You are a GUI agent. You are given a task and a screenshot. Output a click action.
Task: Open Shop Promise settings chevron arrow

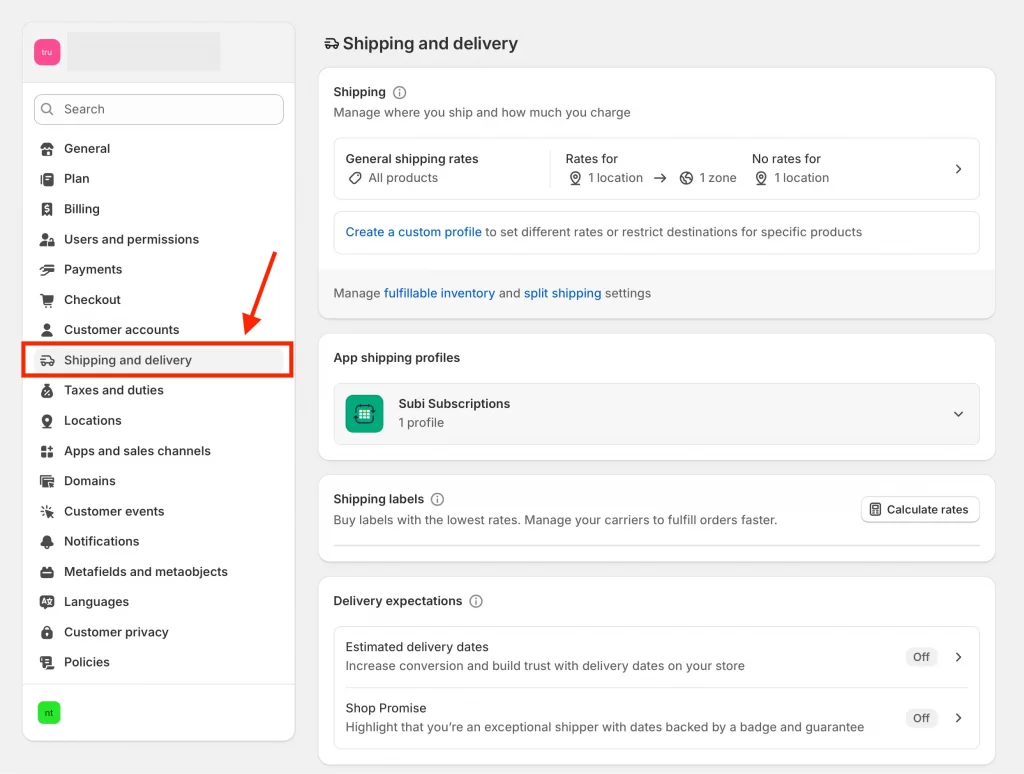tap(958, 718)
